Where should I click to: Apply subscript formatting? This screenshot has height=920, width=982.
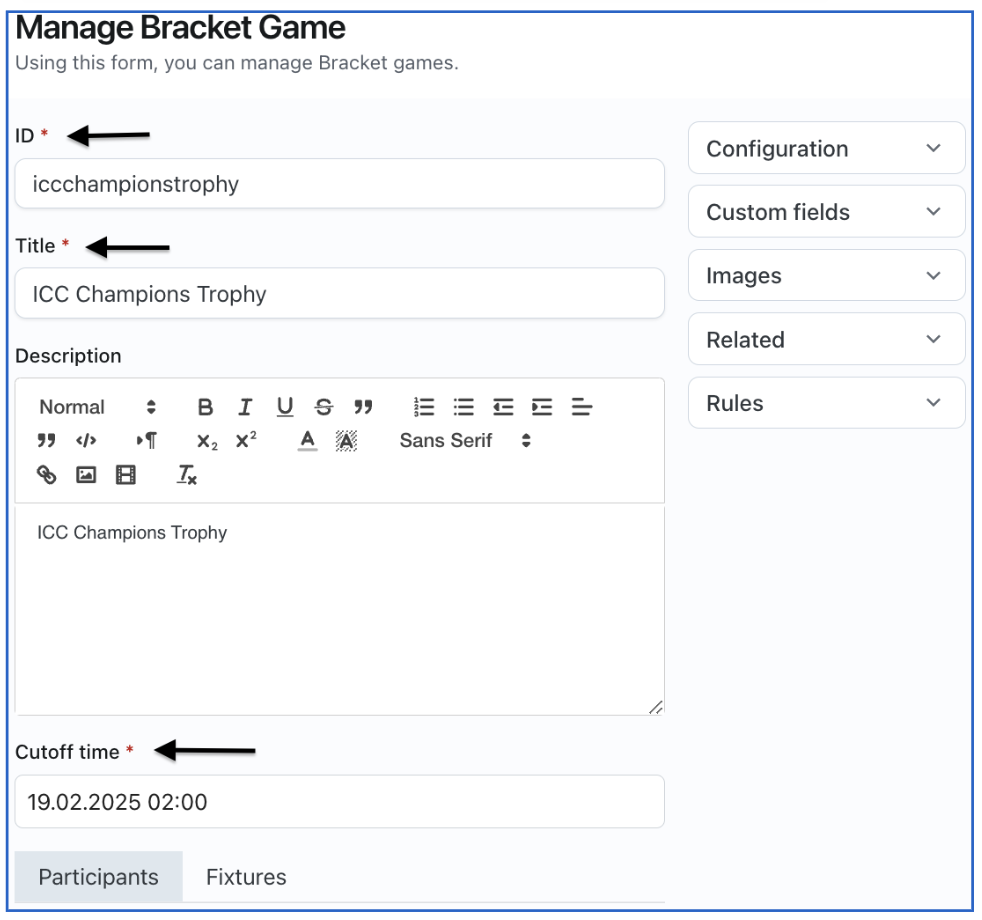pyautogui.click(x=207, y=442)
